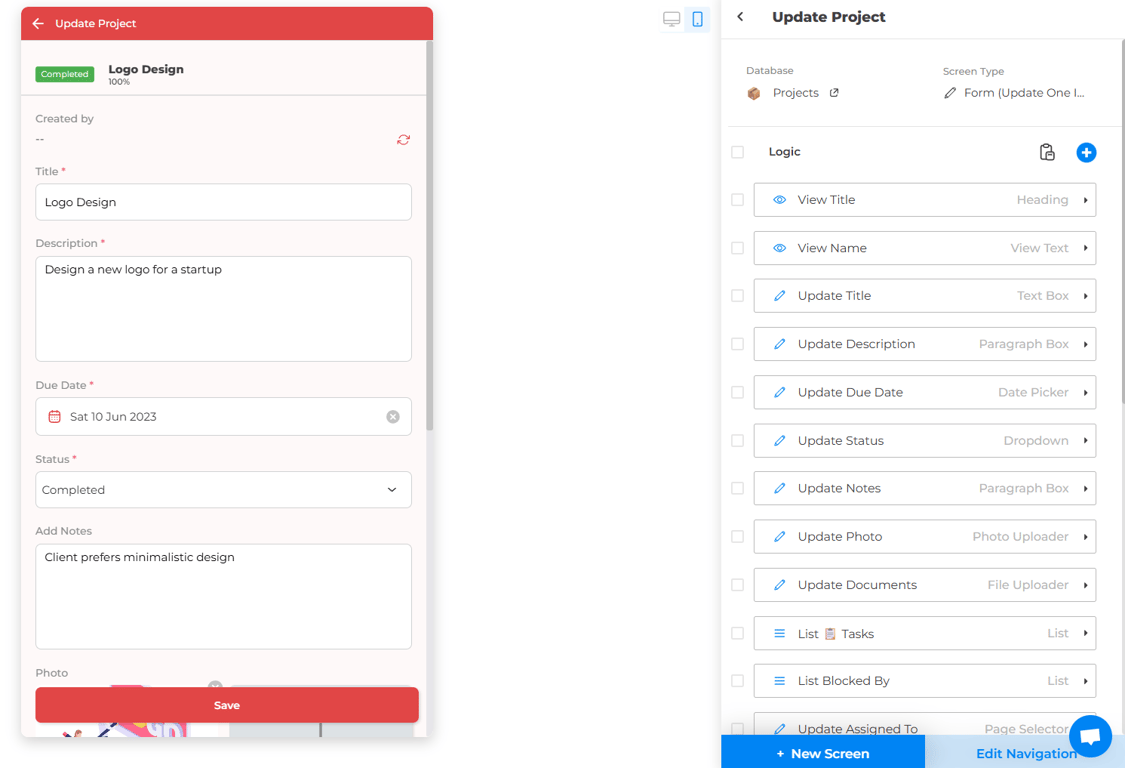Click the list icon on List Tasks row

pyautogui.click(x=779, y=633)
